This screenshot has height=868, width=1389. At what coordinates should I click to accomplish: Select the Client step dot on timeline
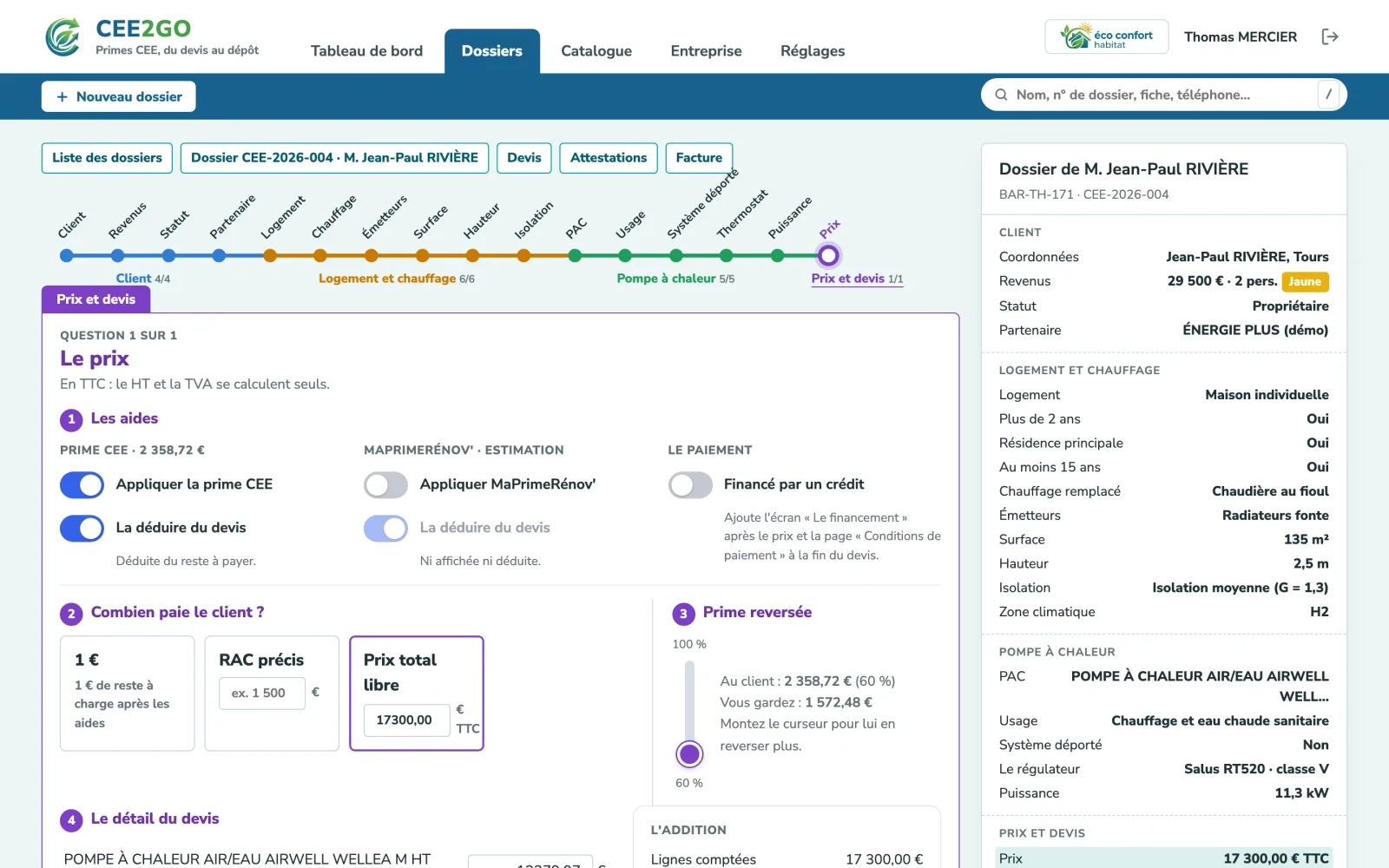coord(67,255)
